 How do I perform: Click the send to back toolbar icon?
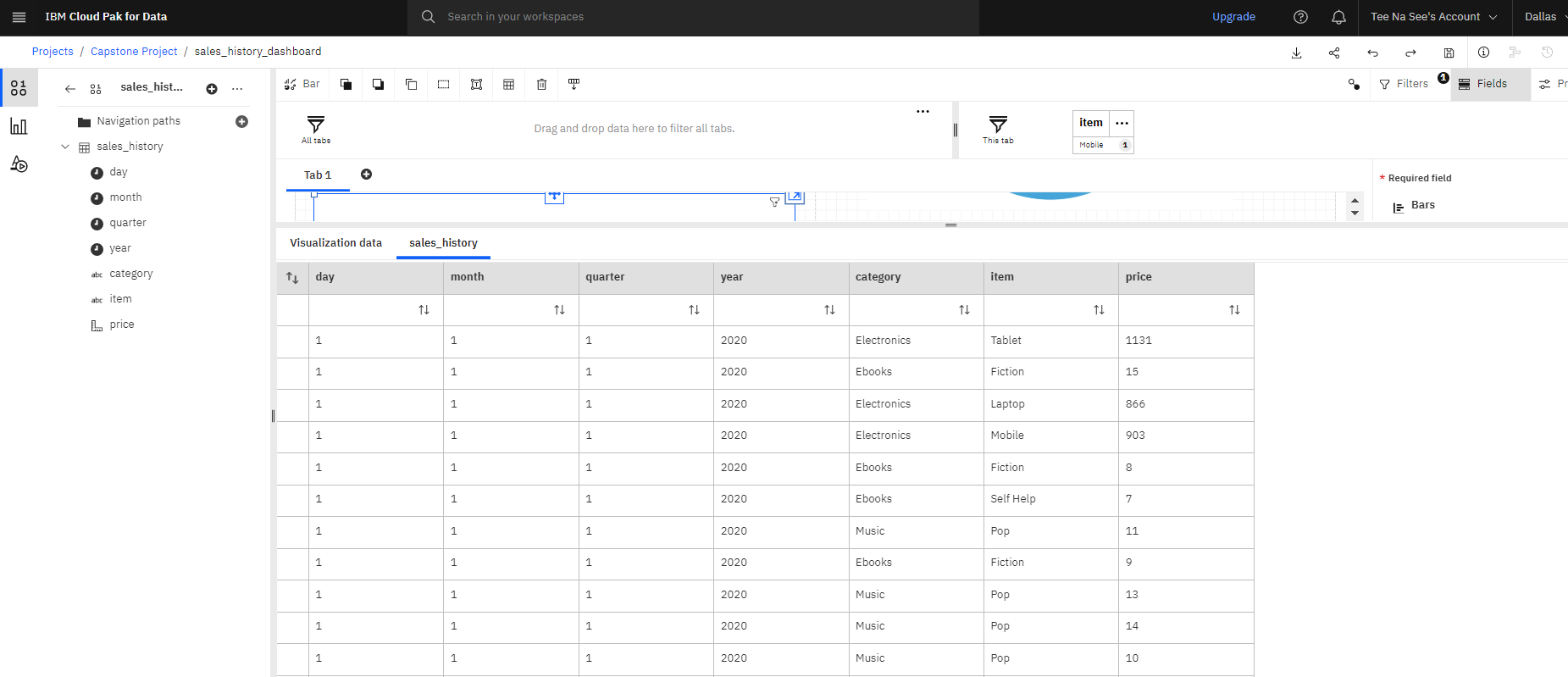[x=378, y=84]
